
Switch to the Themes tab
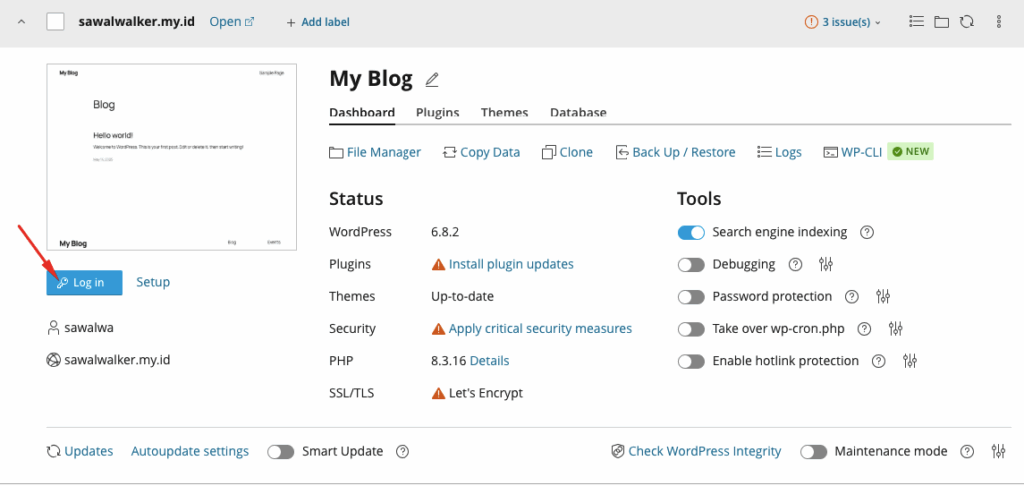coord(504,112)
